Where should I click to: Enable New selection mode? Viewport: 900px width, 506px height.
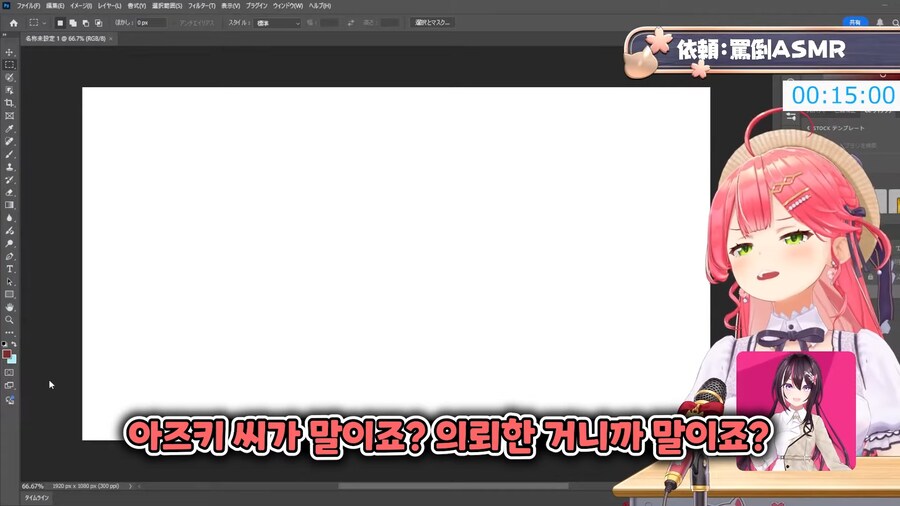60,23
